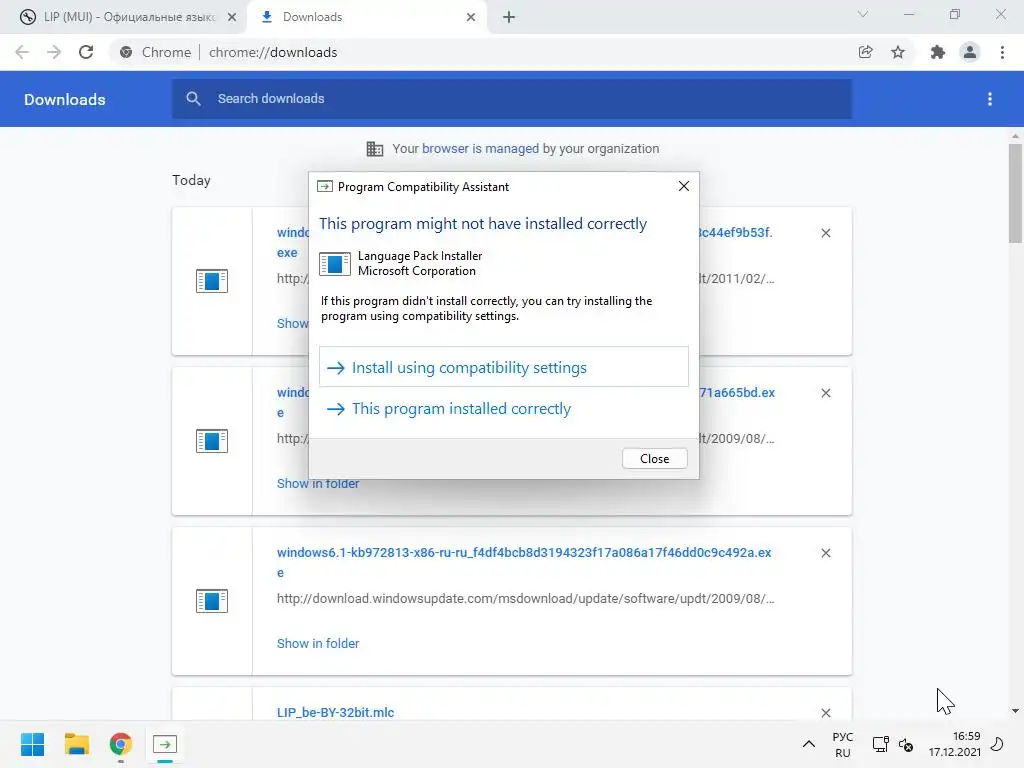Open the network tray icon
The height and width of the screenshot is (768, 1024).
pos(880,744)
